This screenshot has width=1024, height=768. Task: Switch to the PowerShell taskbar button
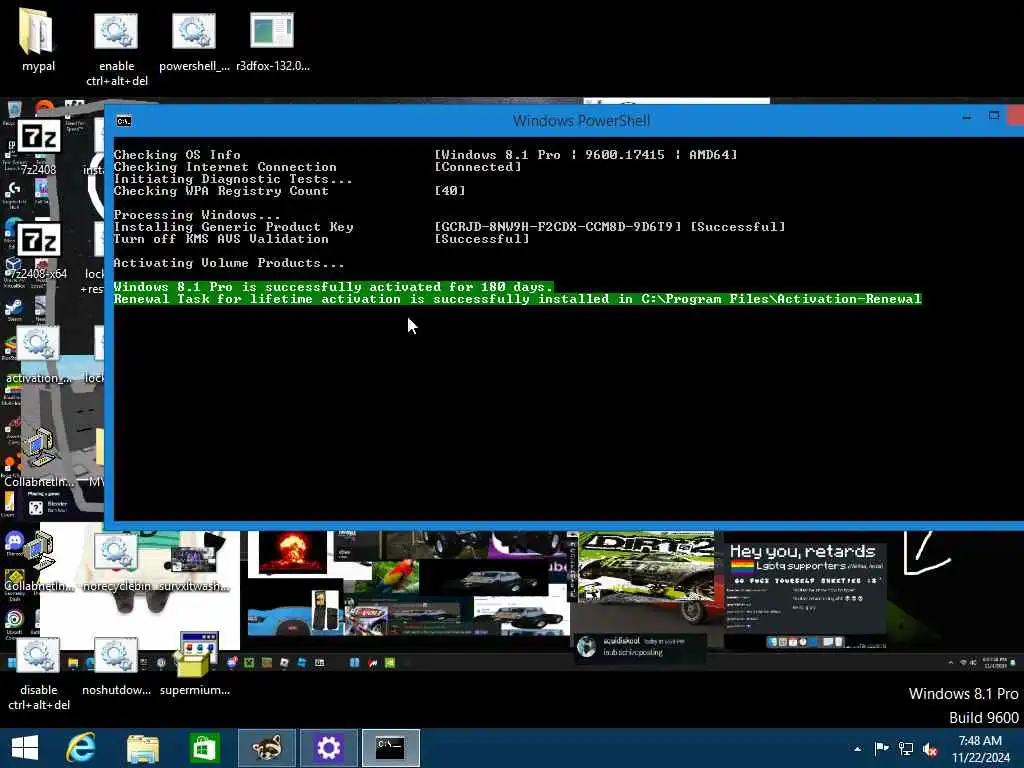[x=391, y=748]
